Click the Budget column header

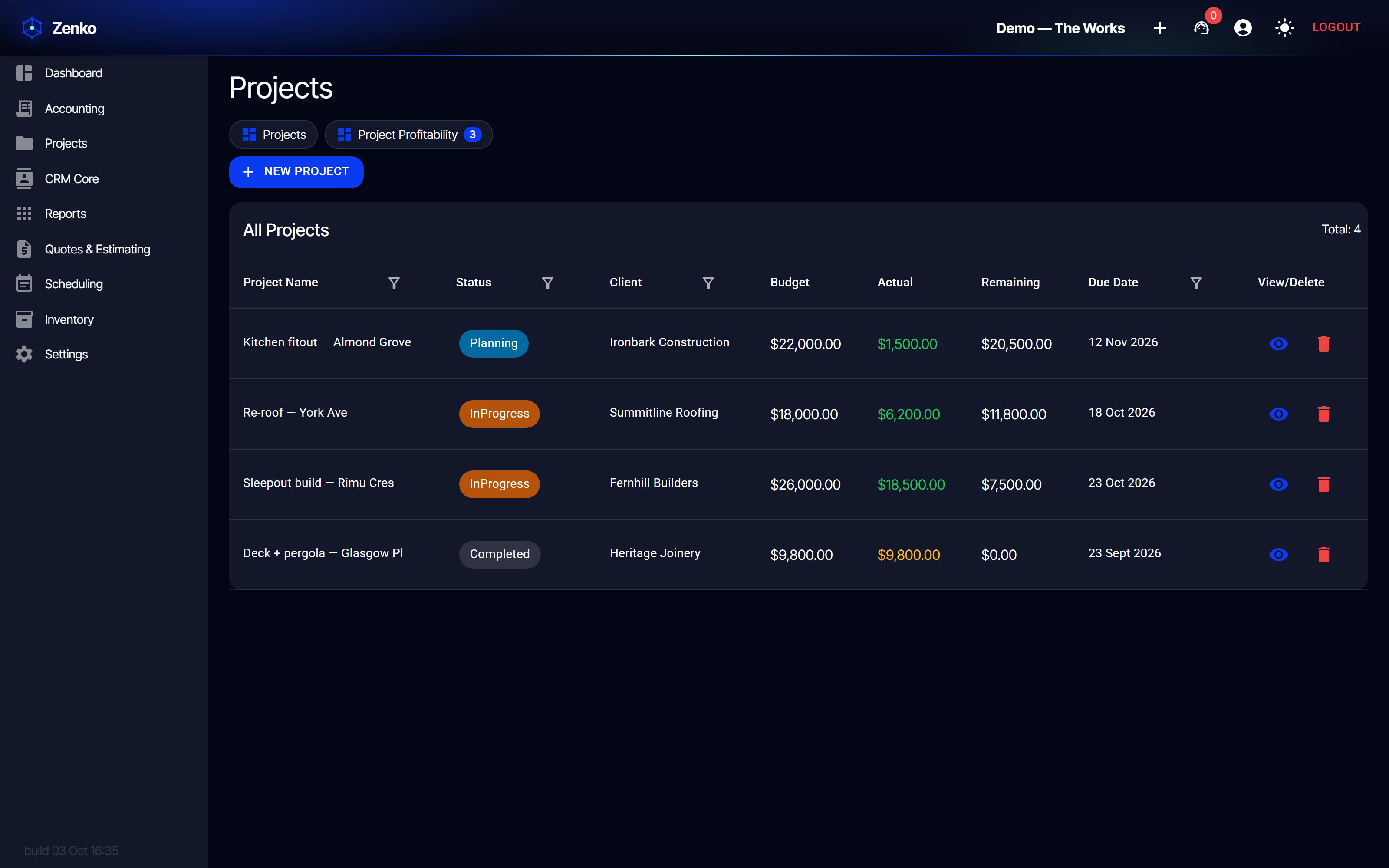789,283
